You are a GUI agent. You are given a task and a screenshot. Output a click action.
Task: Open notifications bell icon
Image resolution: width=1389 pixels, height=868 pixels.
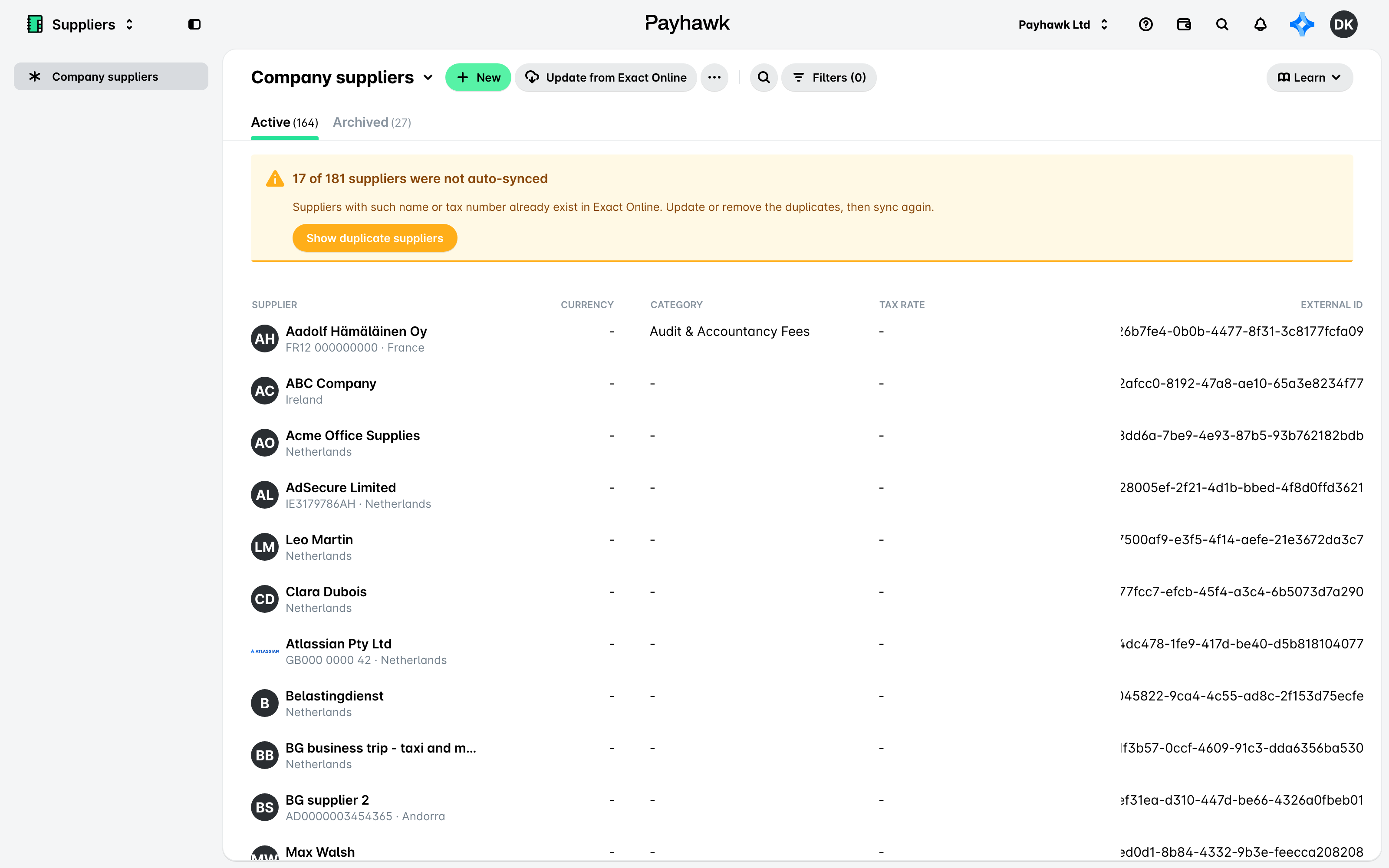pyautogui.click(x=1260, y=24)
